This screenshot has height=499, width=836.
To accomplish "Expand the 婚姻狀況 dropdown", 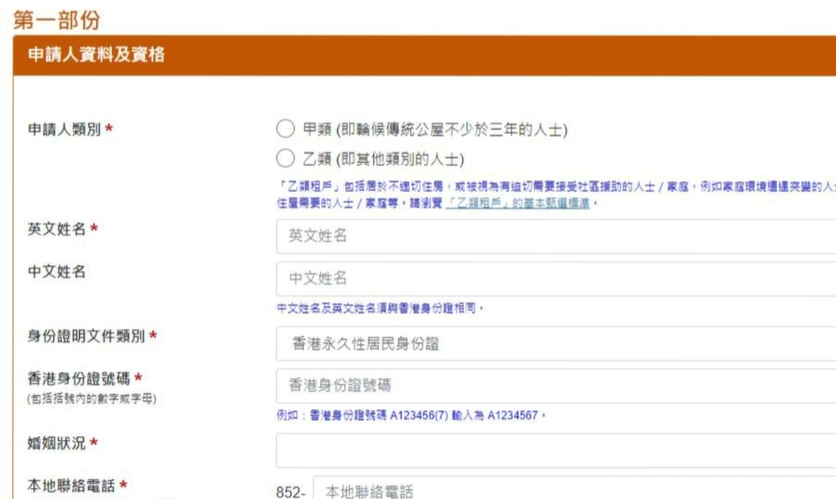I will [x=555, y=450].
